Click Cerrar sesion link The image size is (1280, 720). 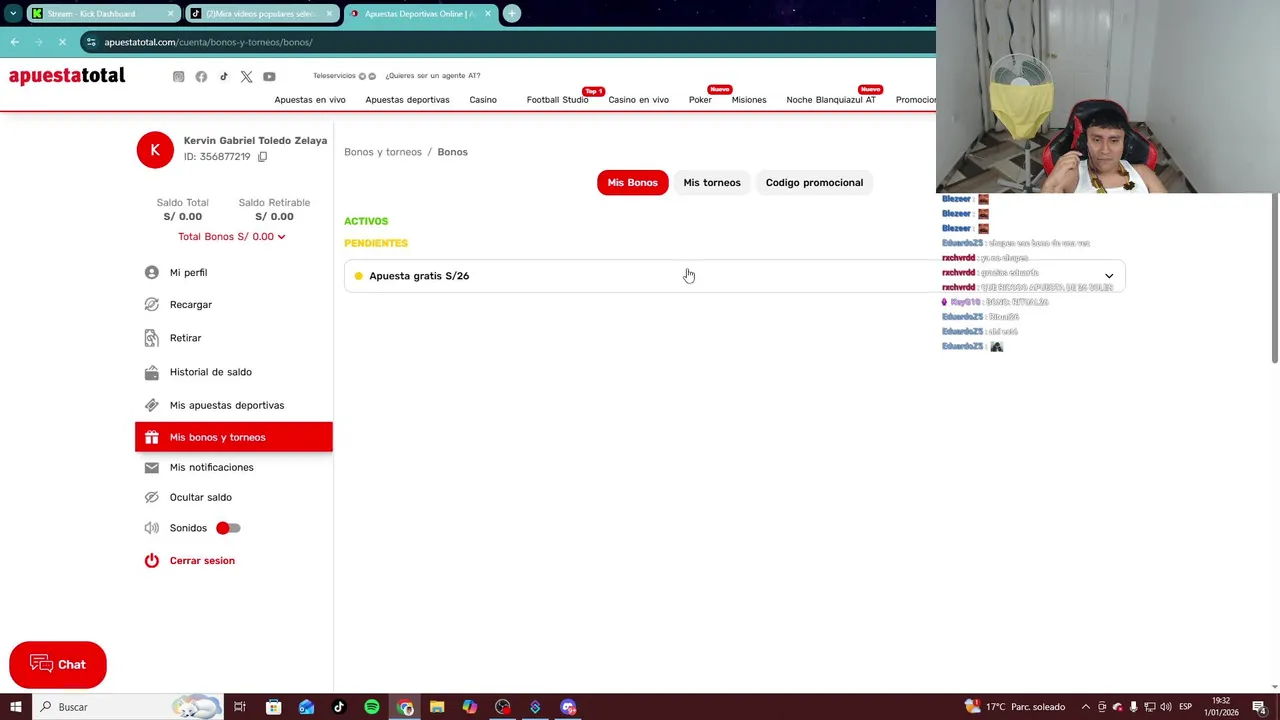202,561
